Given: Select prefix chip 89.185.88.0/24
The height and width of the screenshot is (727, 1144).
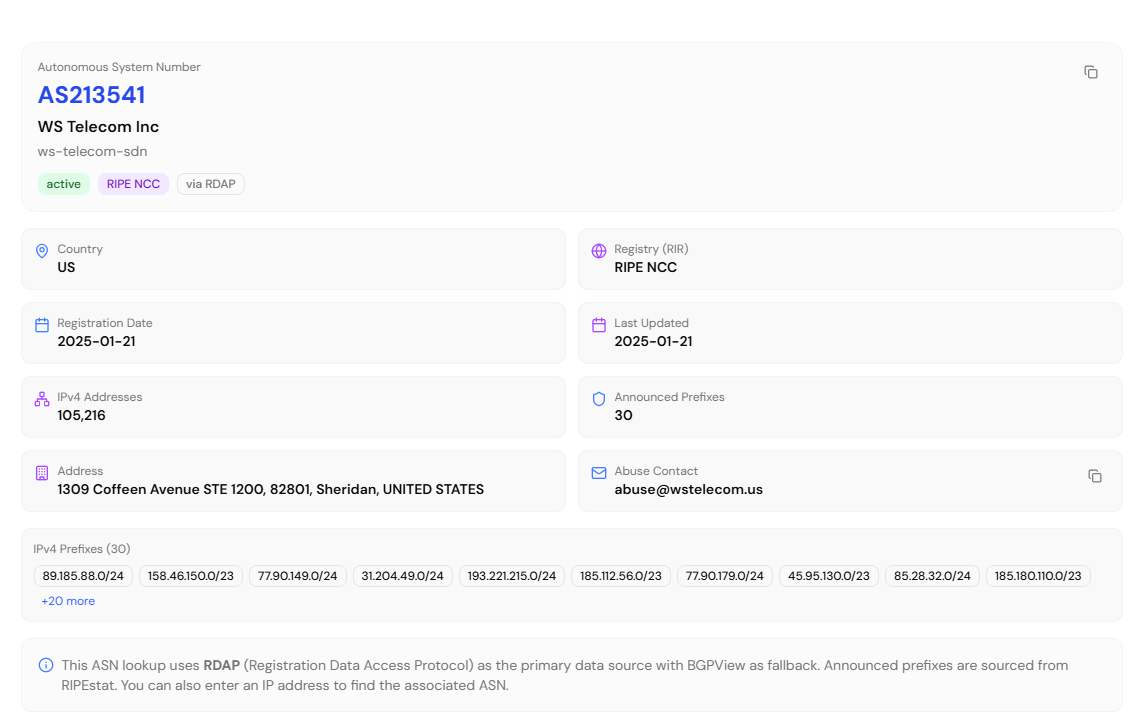Looking at the screenshot, I should (x=83, y=576).
